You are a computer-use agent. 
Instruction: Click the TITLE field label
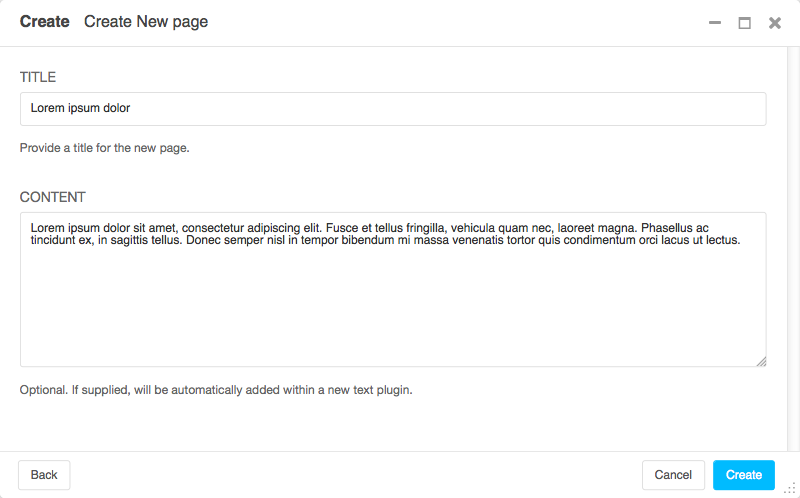tap(38, 77)
